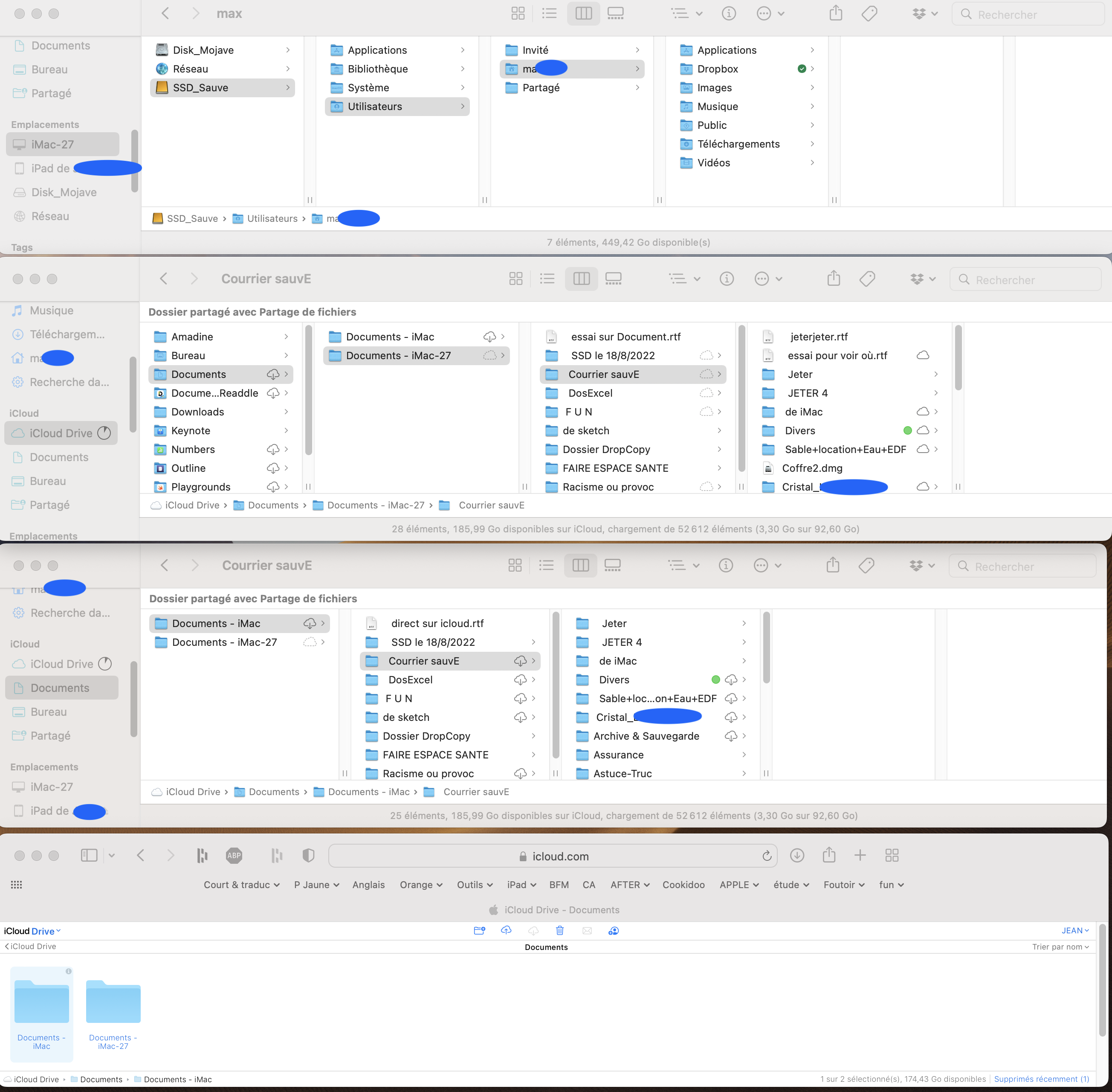Go back to iCloud Drive in web breadcrumb
This screenshot has width=1112, height=1092.
[31, 946]
